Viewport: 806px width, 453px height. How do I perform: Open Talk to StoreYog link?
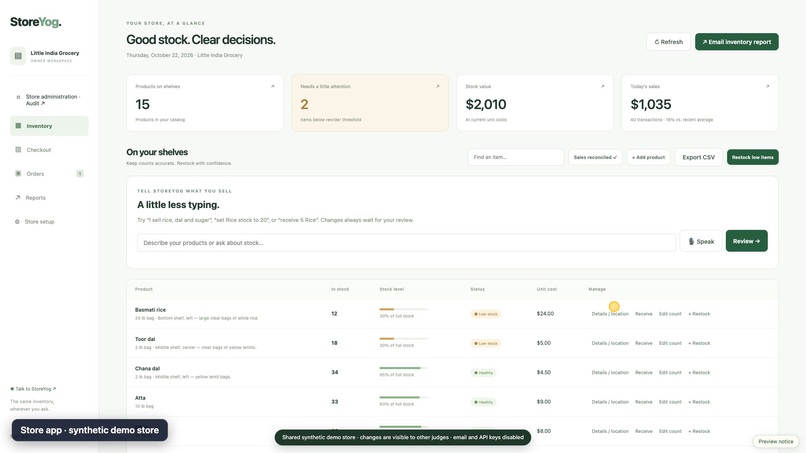click(x=33, y=389)
